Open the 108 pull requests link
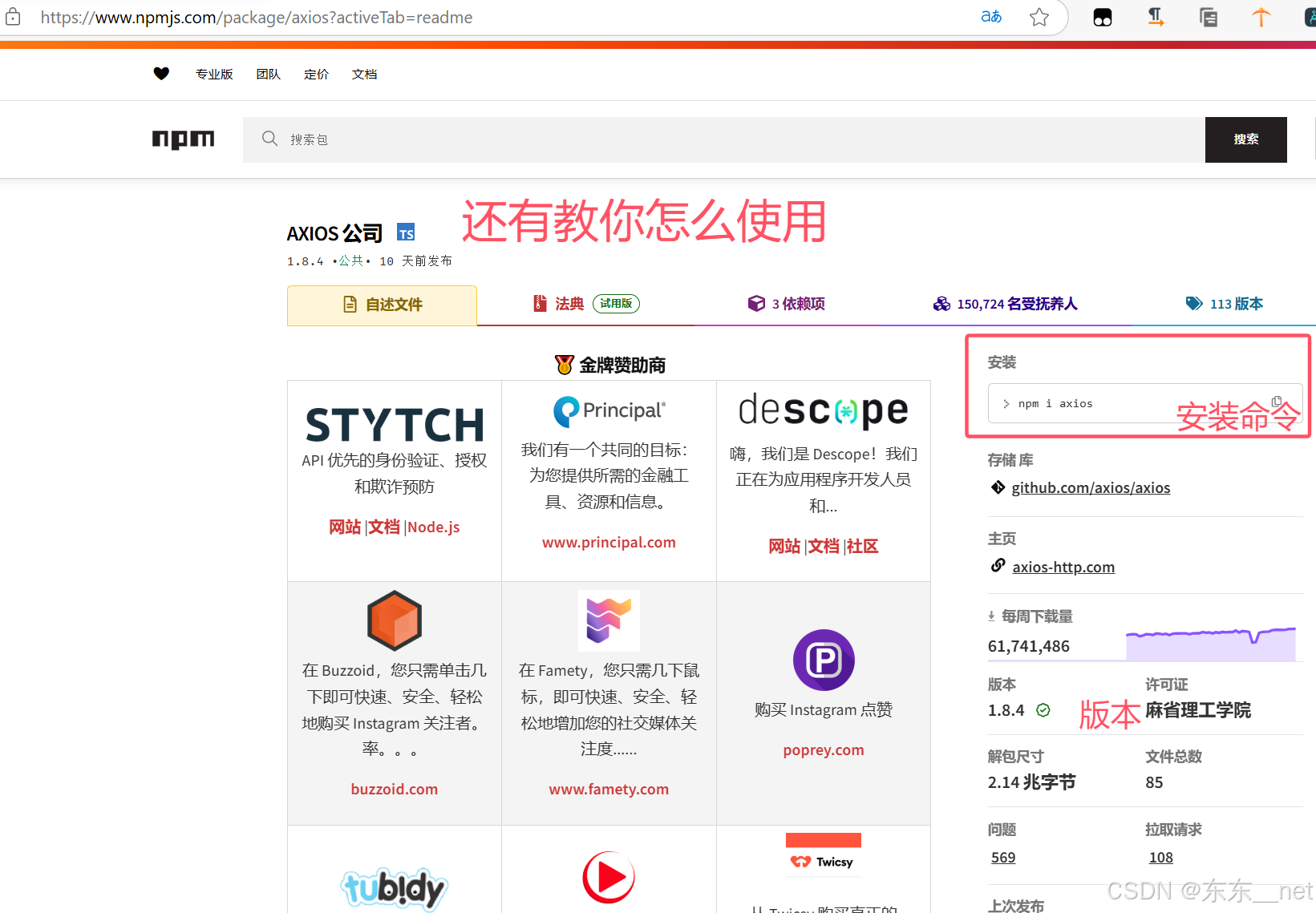 click(1160, 858)
